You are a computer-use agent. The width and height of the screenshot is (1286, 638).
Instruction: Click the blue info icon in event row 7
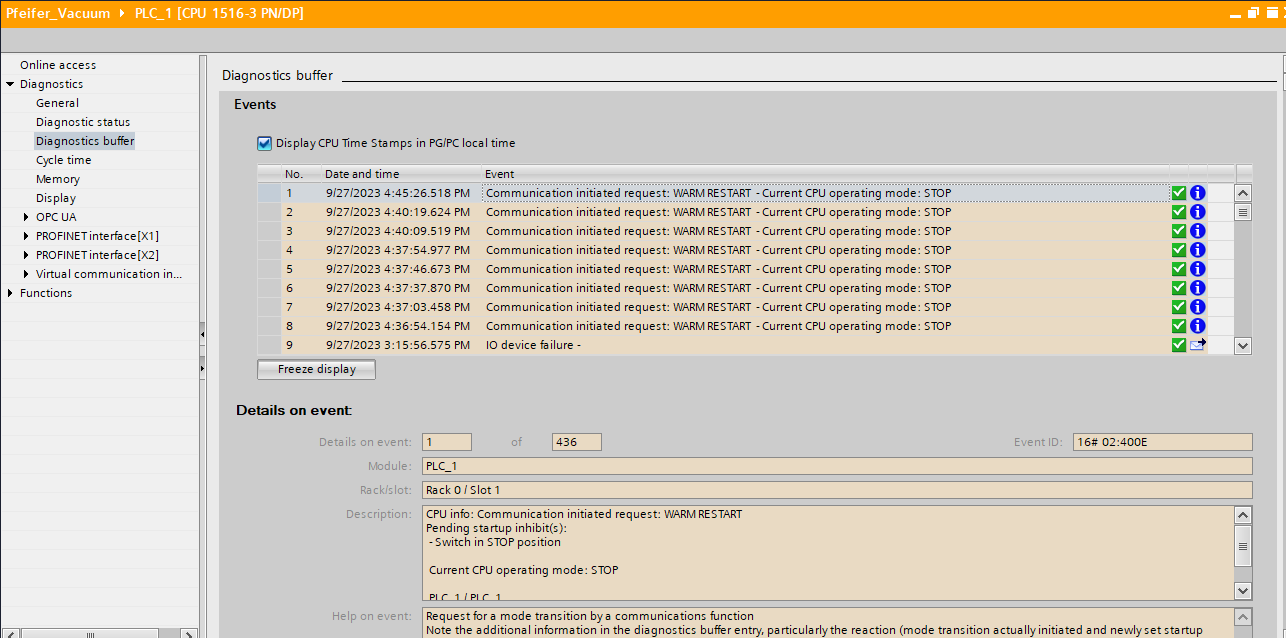[x=1197, y=307]
